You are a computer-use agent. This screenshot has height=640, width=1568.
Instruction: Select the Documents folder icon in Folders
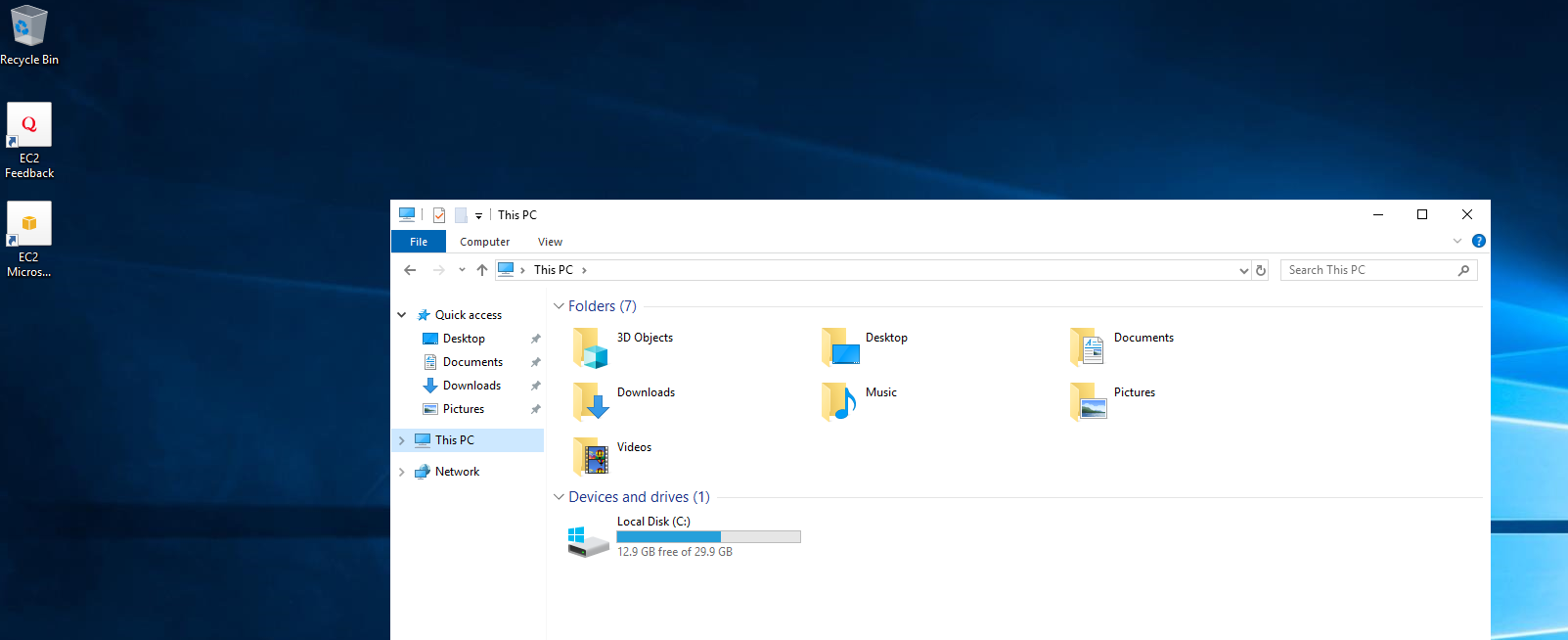pyautogui.click(x=1089, y=347)
